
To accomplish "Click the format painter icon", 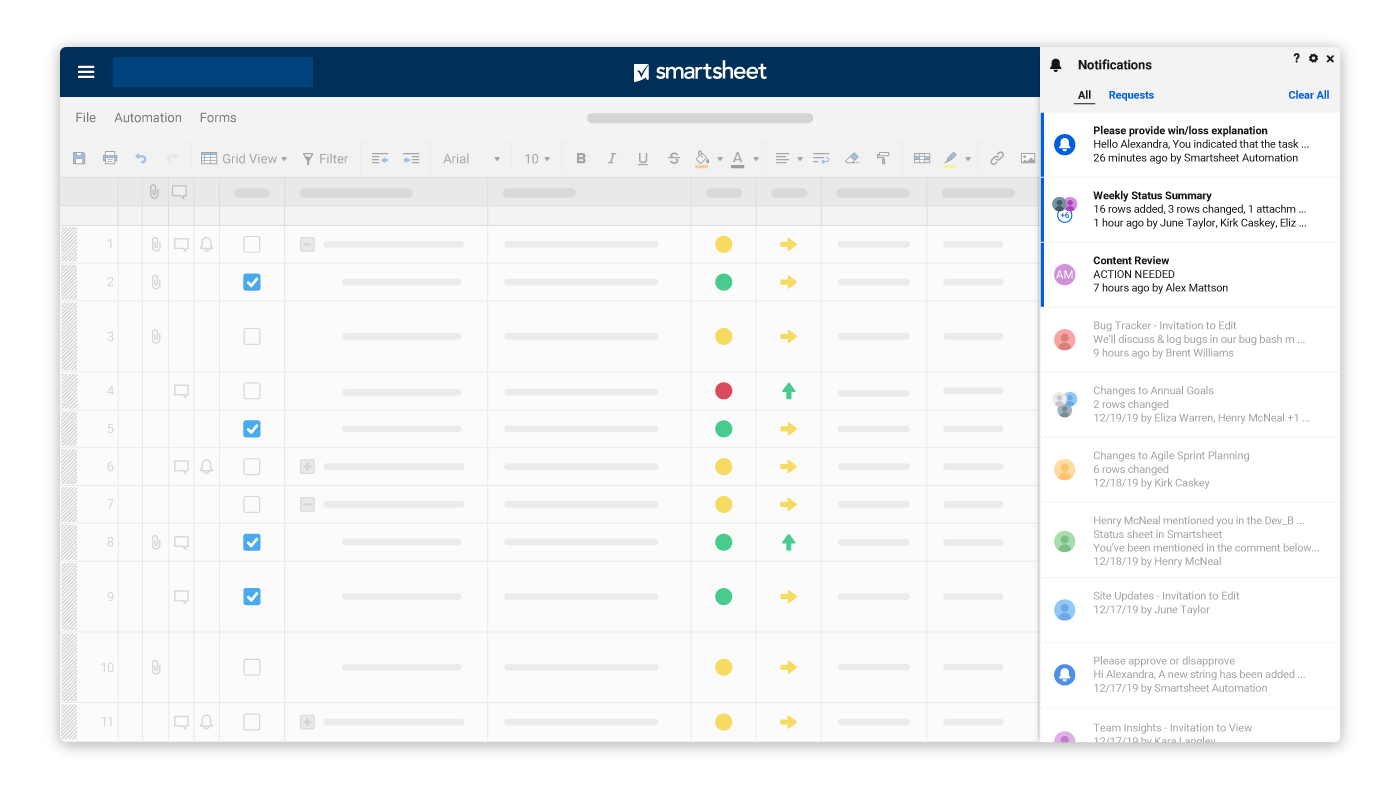I will pyautogui.click(x=883, y=158).
